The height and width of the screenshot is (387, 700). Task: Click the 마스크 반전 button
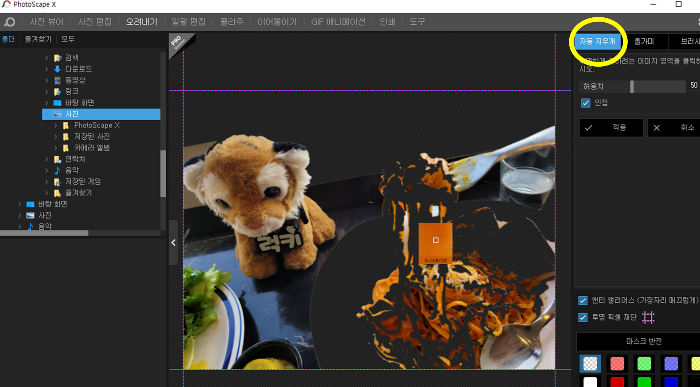pyautogui.click(x=638, y=341)
